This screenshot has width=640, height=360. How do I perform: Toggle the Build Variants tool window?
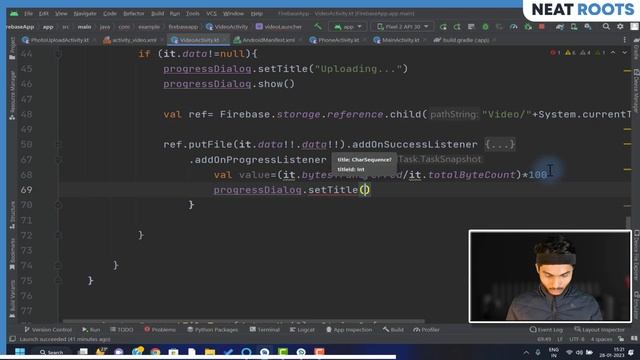click(x=12, y=299)
